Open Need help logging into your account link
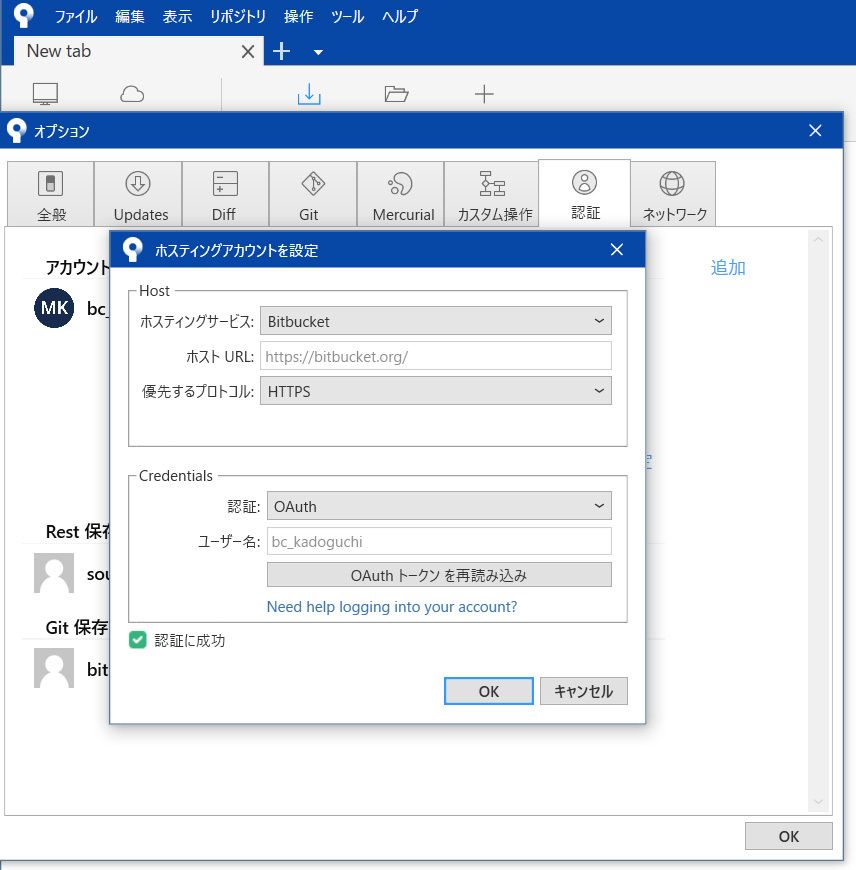This screenshot has width=856, height=870. point(392,606)
